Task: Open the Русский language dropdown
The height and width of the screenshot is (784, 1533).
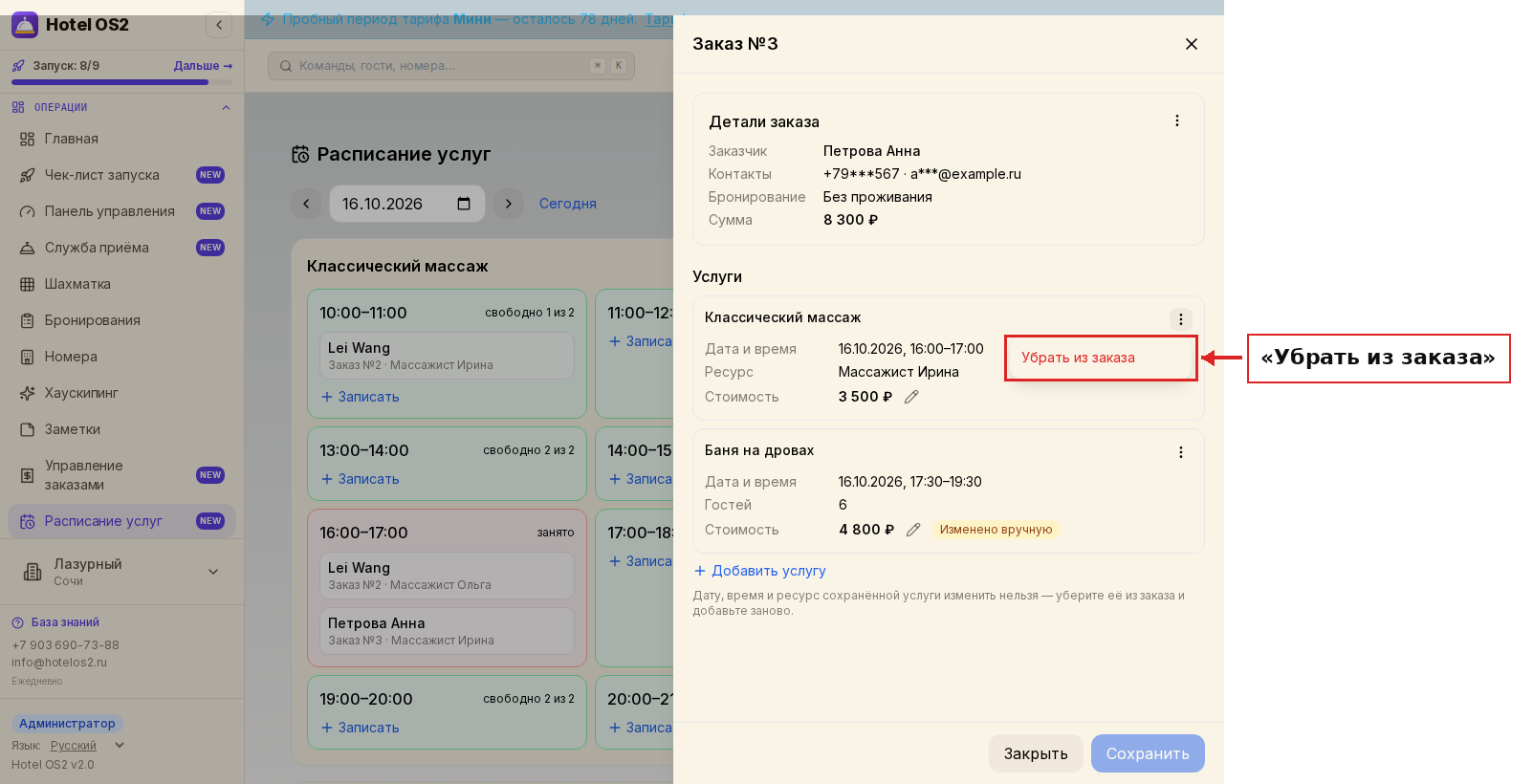Action: (x=87, y=746)
